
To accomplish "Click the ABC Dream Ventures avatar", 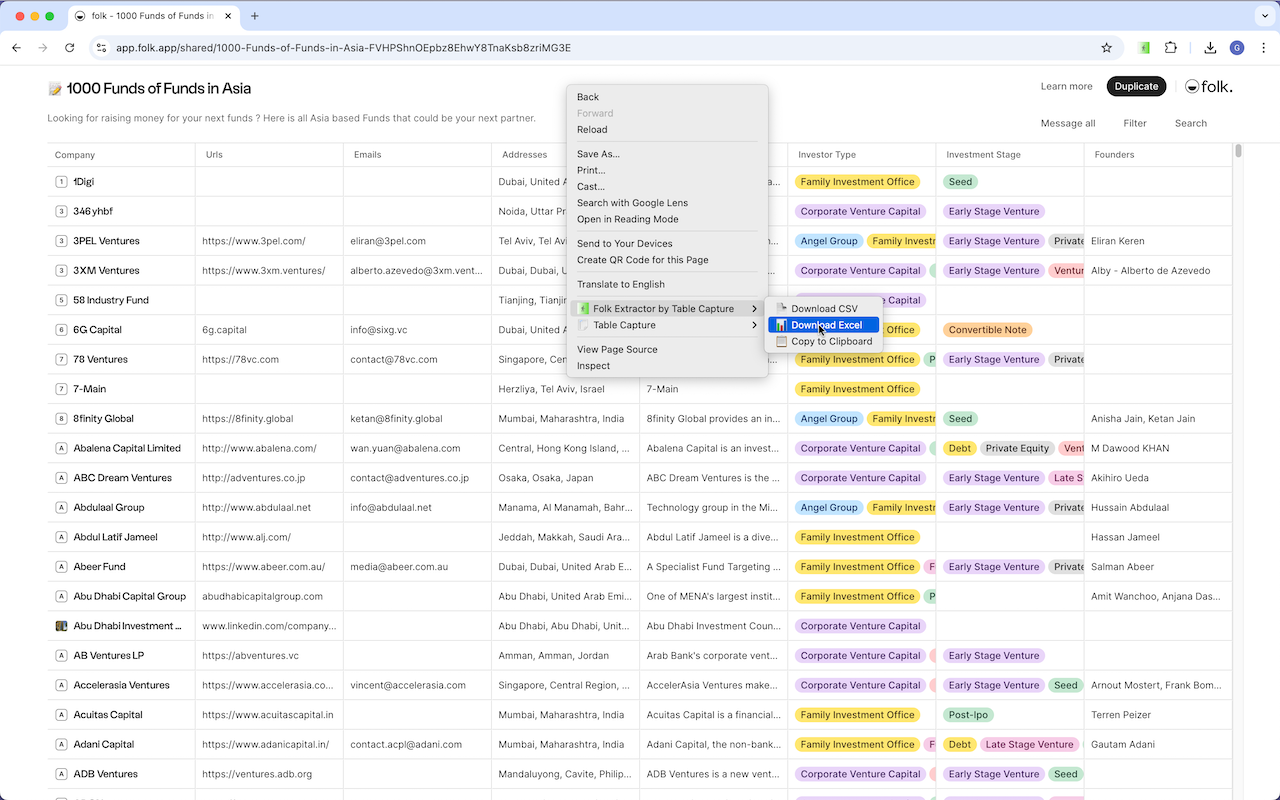I will (62, 478).
